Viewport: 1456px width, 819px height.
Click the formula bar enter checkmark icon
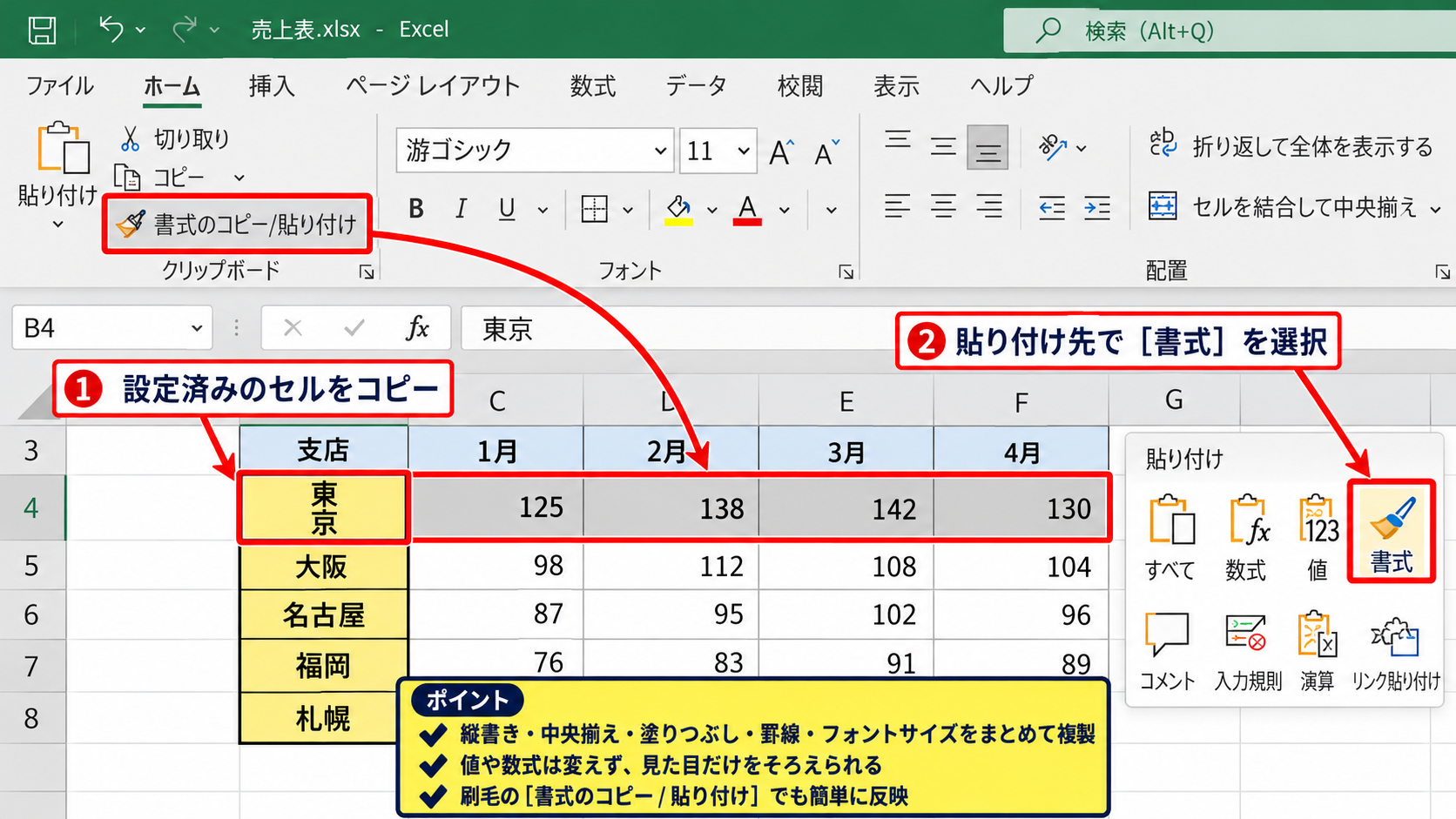tap(354, 328)
